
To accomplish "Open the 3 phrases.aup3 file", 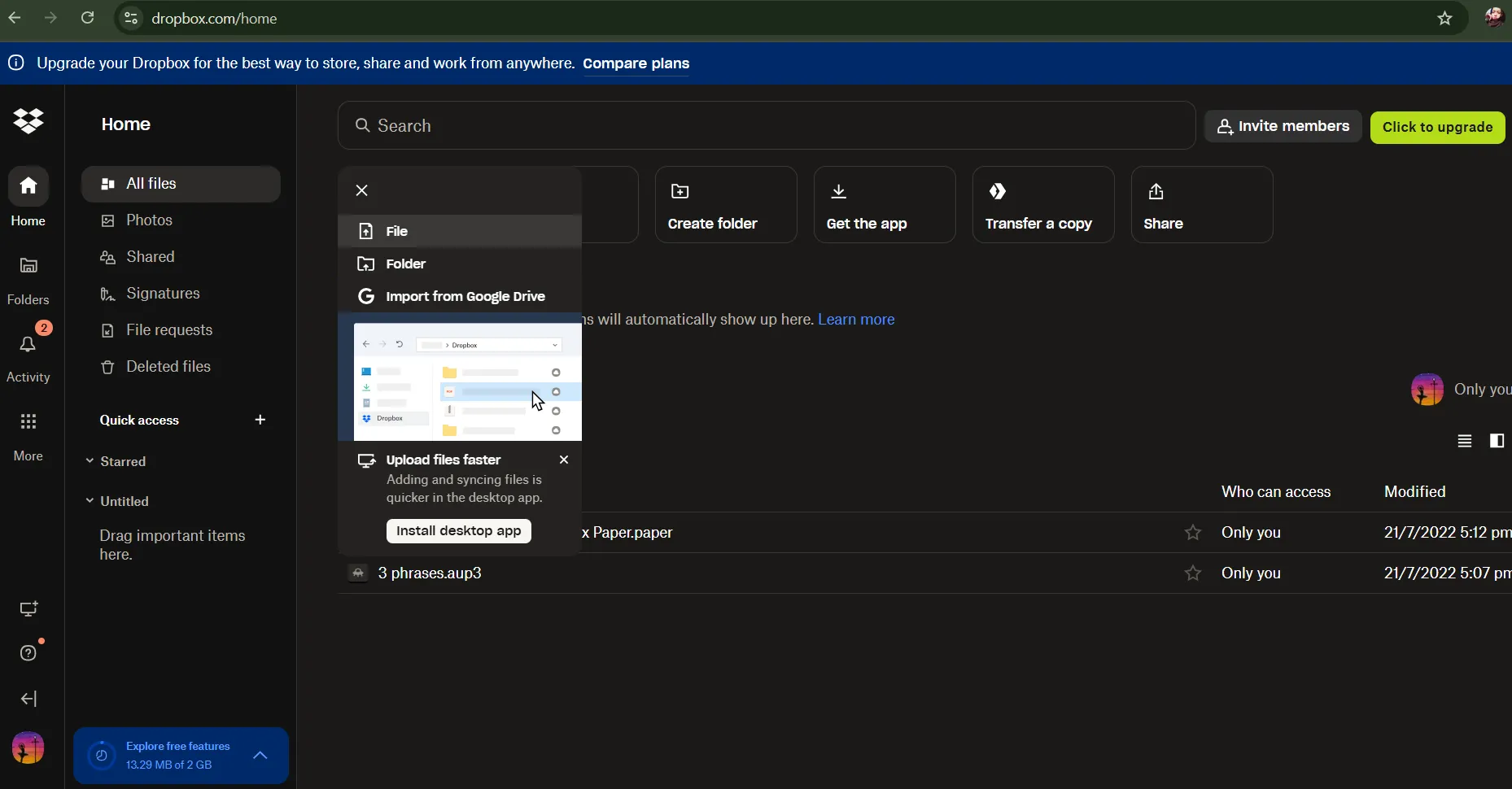I will (430, 573).
